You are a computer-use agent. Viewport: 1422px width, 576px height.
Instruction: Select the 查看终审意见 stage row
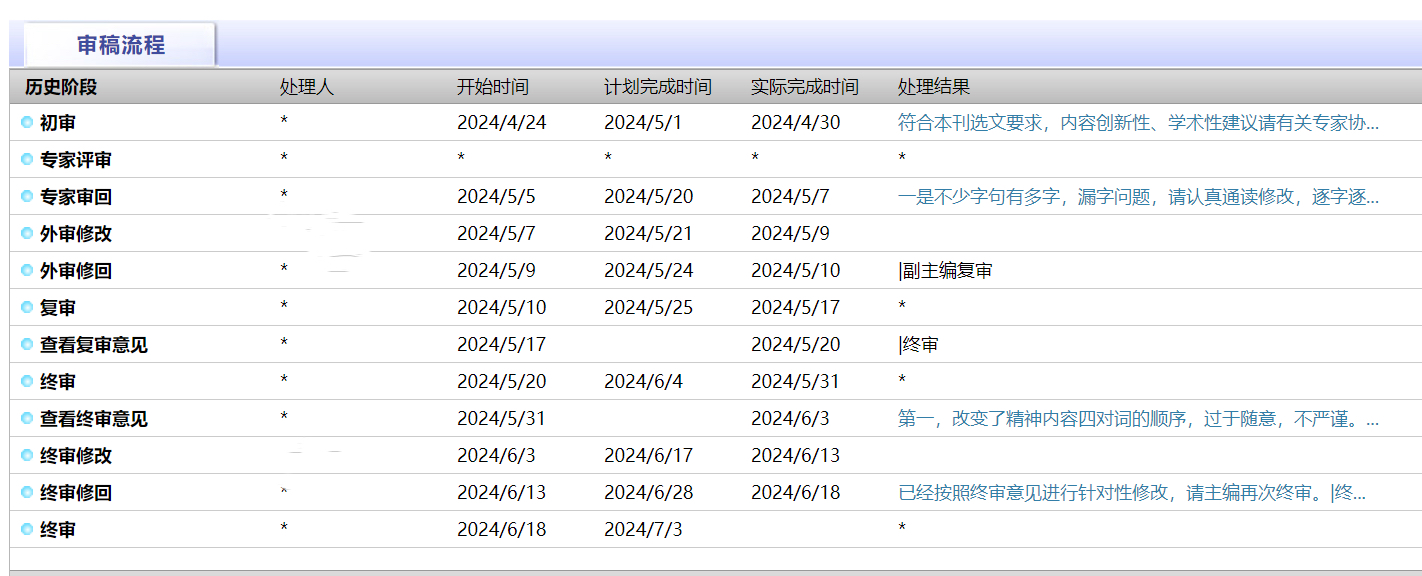pyautogui.click(x=715, y=419)
